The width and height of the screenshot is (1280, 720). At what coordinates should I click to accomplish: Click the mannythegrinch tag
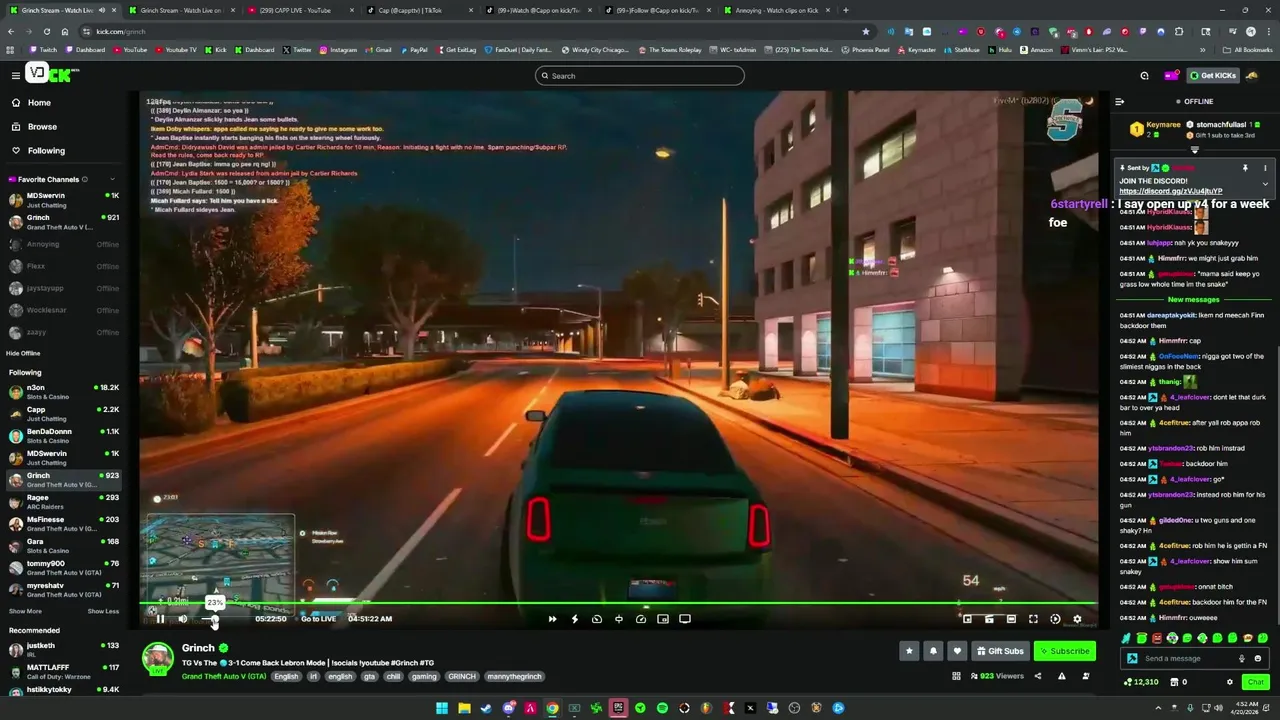(x=515, y=676)
